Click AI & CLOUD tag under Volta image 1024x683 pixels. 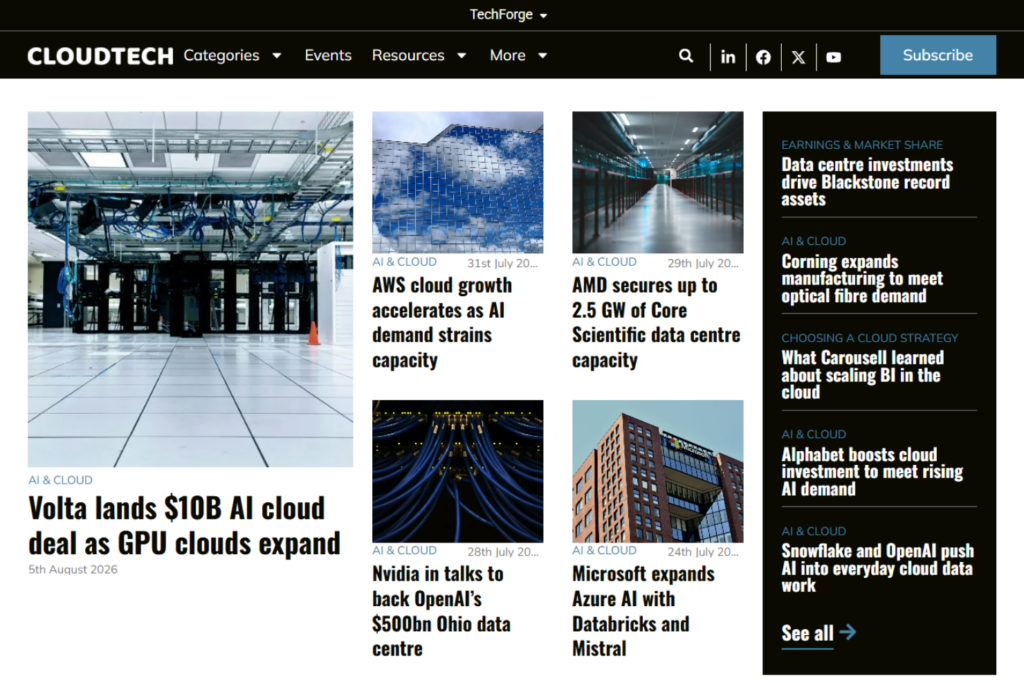[x=60, y=480]
